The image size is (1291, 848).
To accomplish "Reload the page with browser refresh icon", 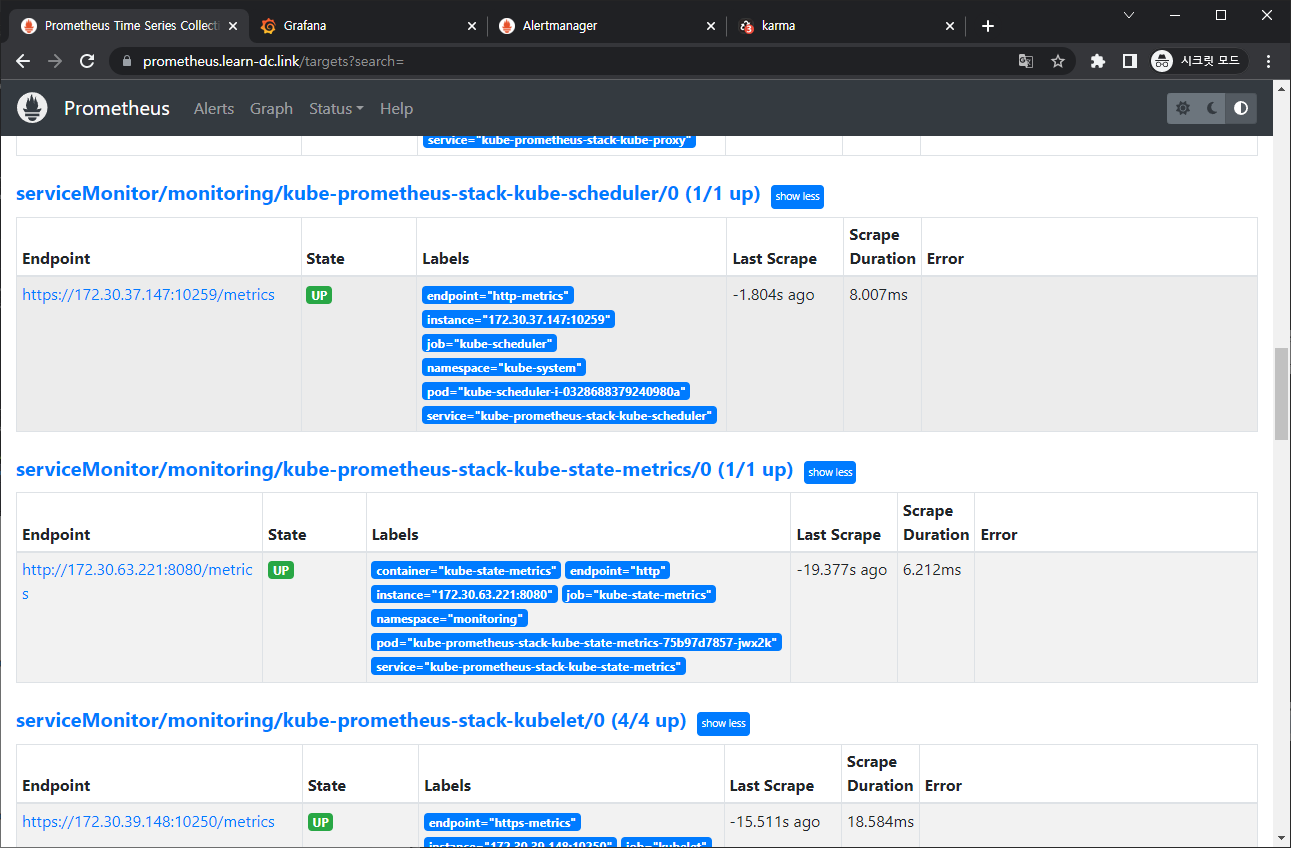I will 87,61.
